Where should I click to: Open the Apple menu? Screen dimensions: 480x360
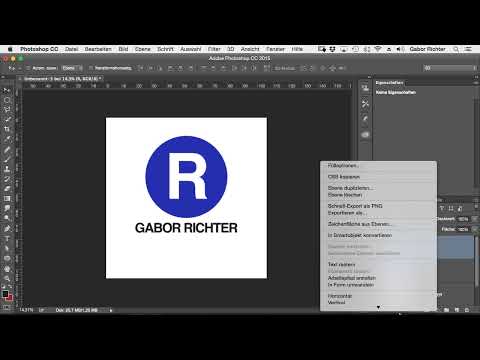coord(10,49)
